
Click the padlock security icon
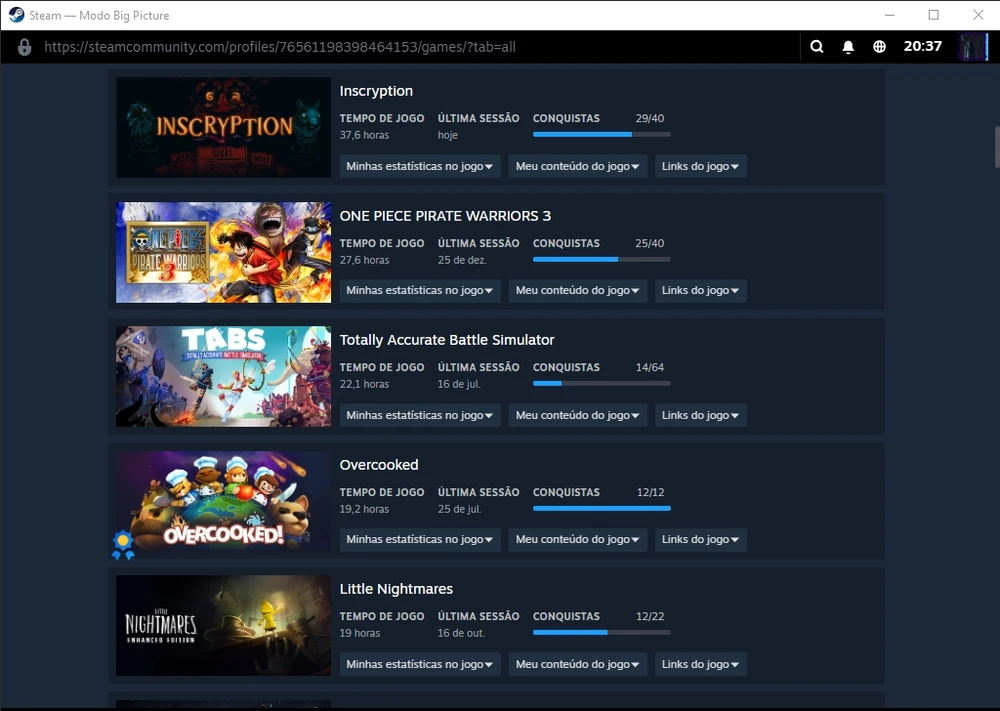point(25,47)
